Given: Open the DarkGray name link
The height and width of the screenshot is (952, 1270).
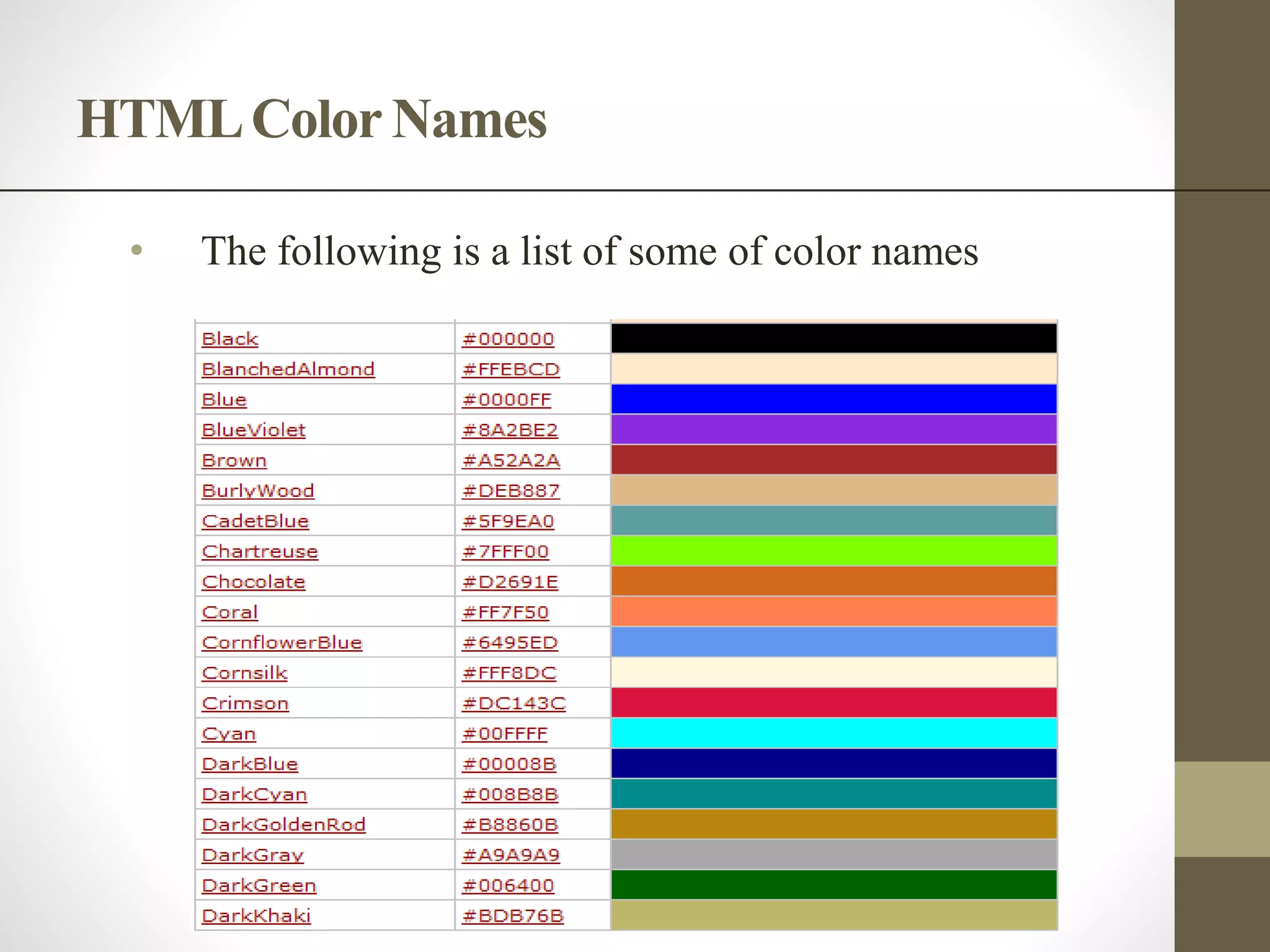Looking at the screenshot, I should [253, 855].
